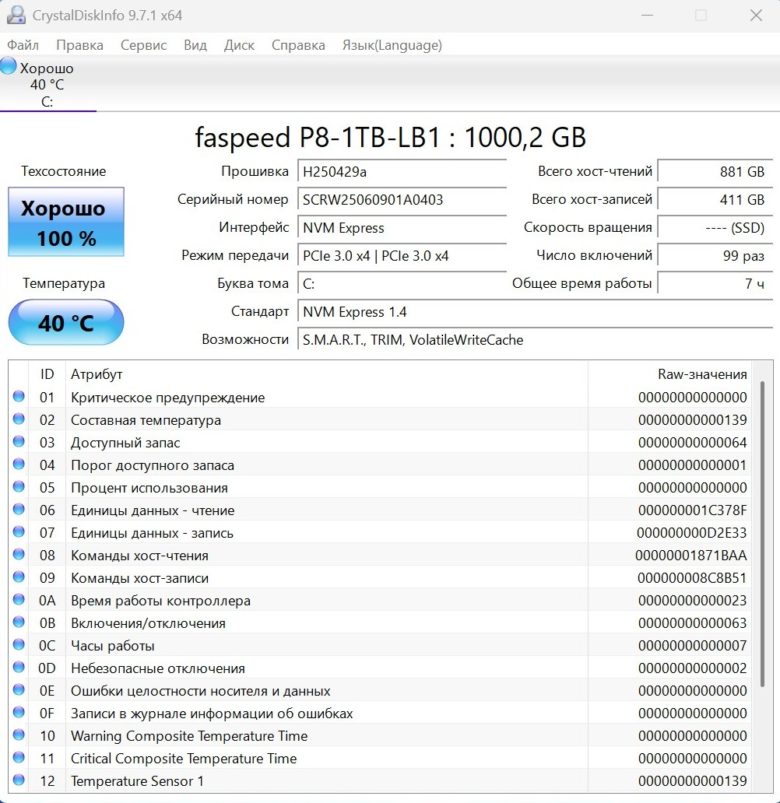Click the status orb for Единицы данных - запись
The image size is (780, 803).
(19, 532)
